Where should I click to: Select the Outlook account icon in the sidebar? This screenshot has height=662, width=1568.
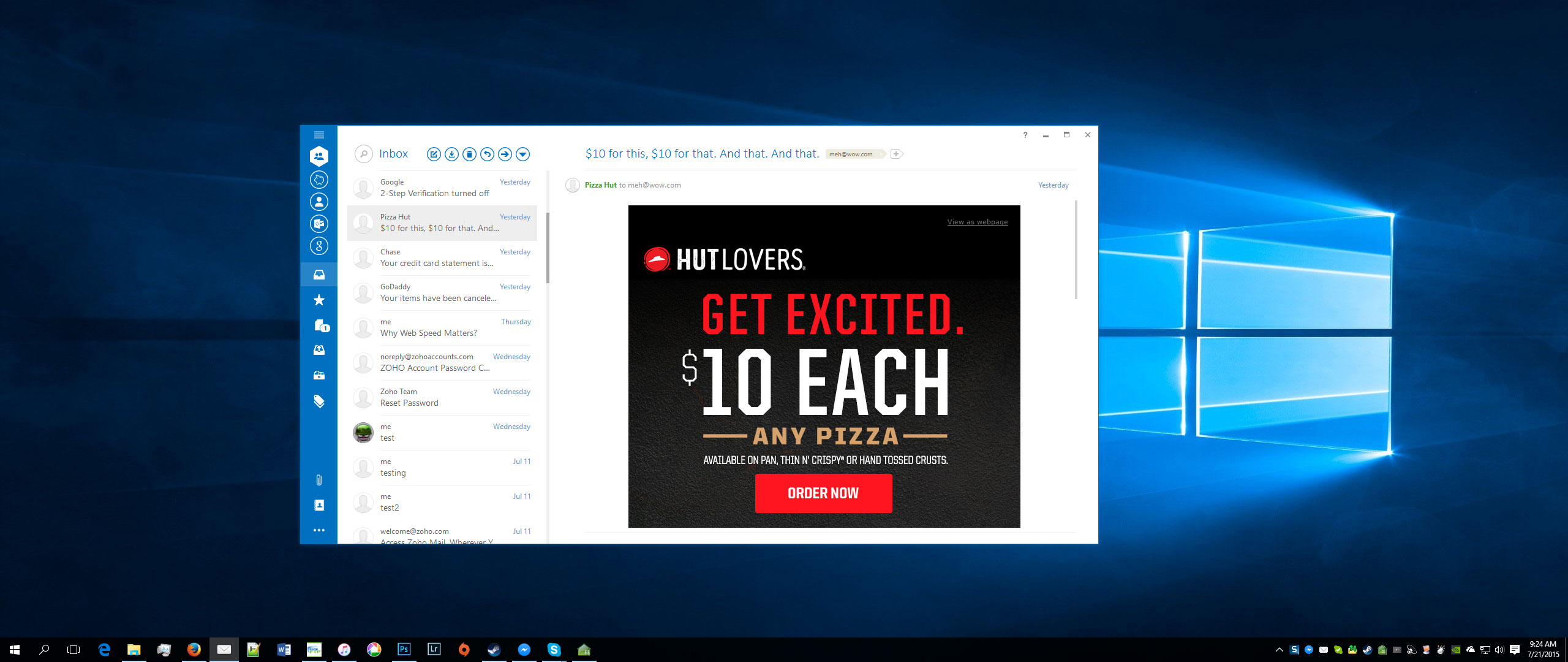pos(319,224)
